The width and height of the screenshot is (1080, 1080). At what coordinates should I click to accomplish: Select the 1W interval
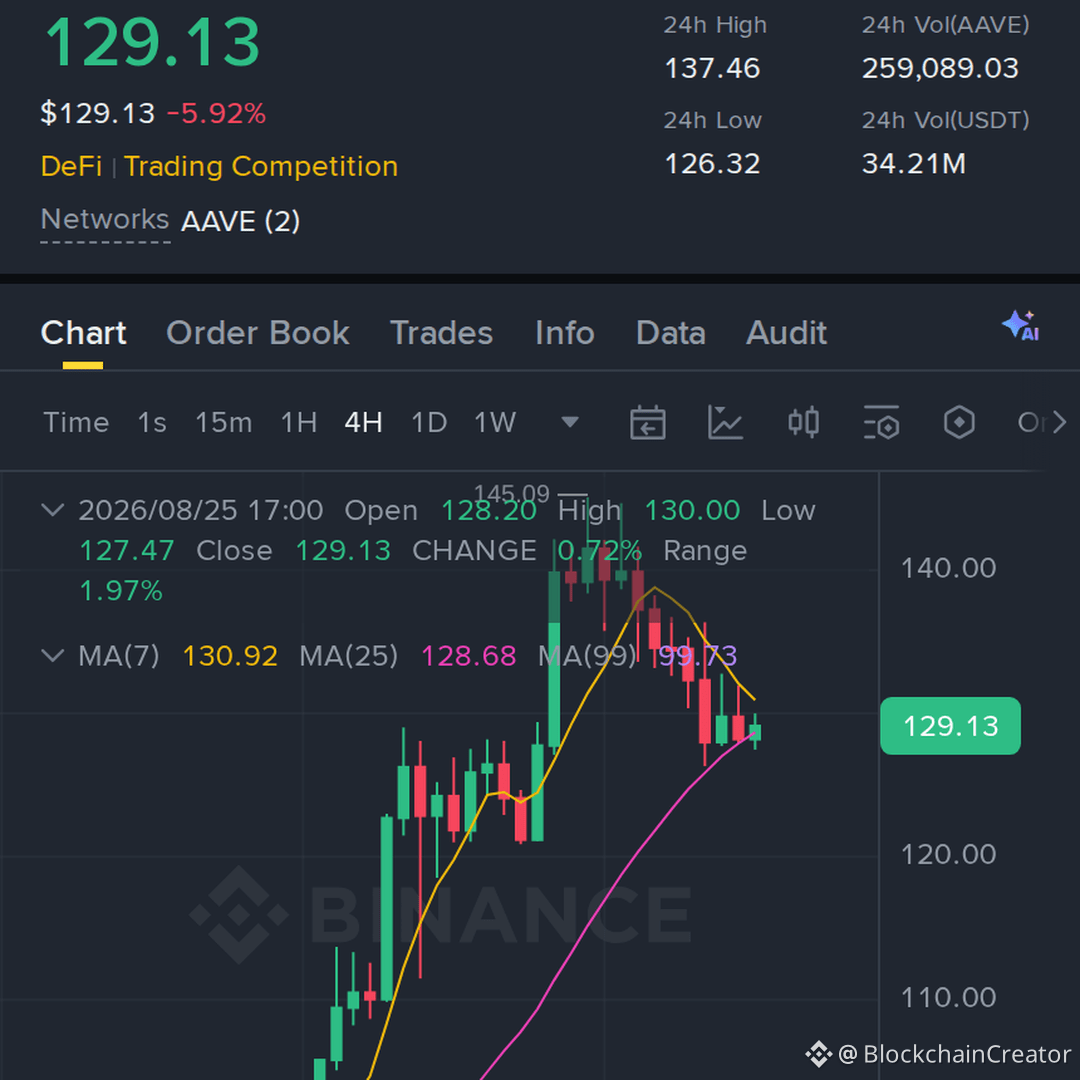coord(495,422)
